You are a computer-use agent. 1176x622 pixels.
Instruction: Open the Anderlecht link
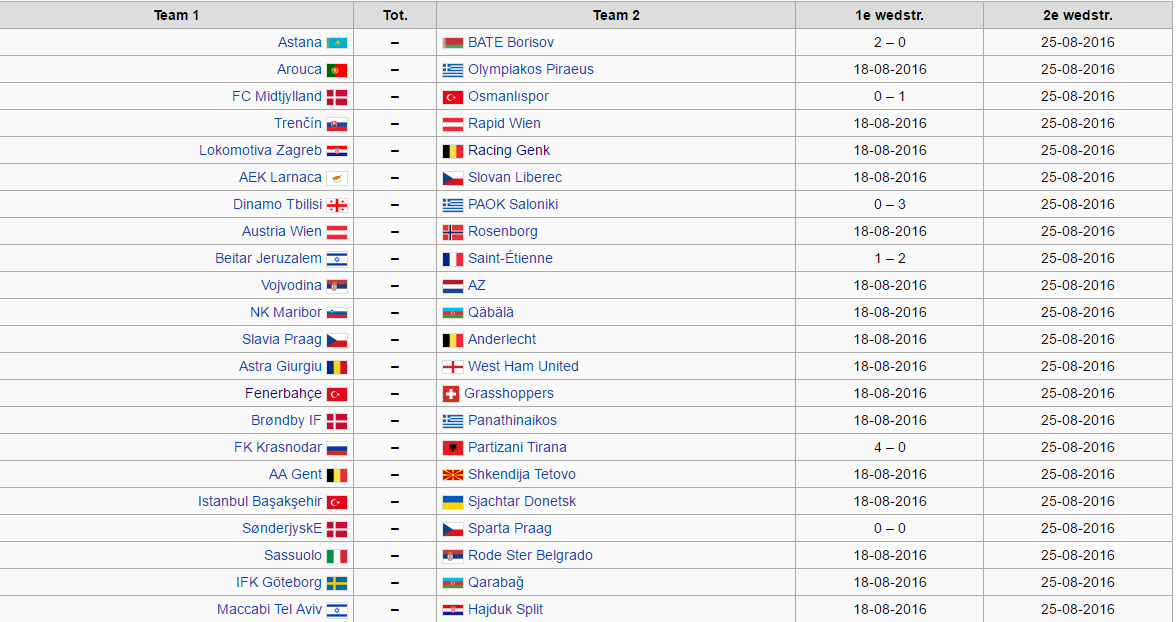pos(502,340)
